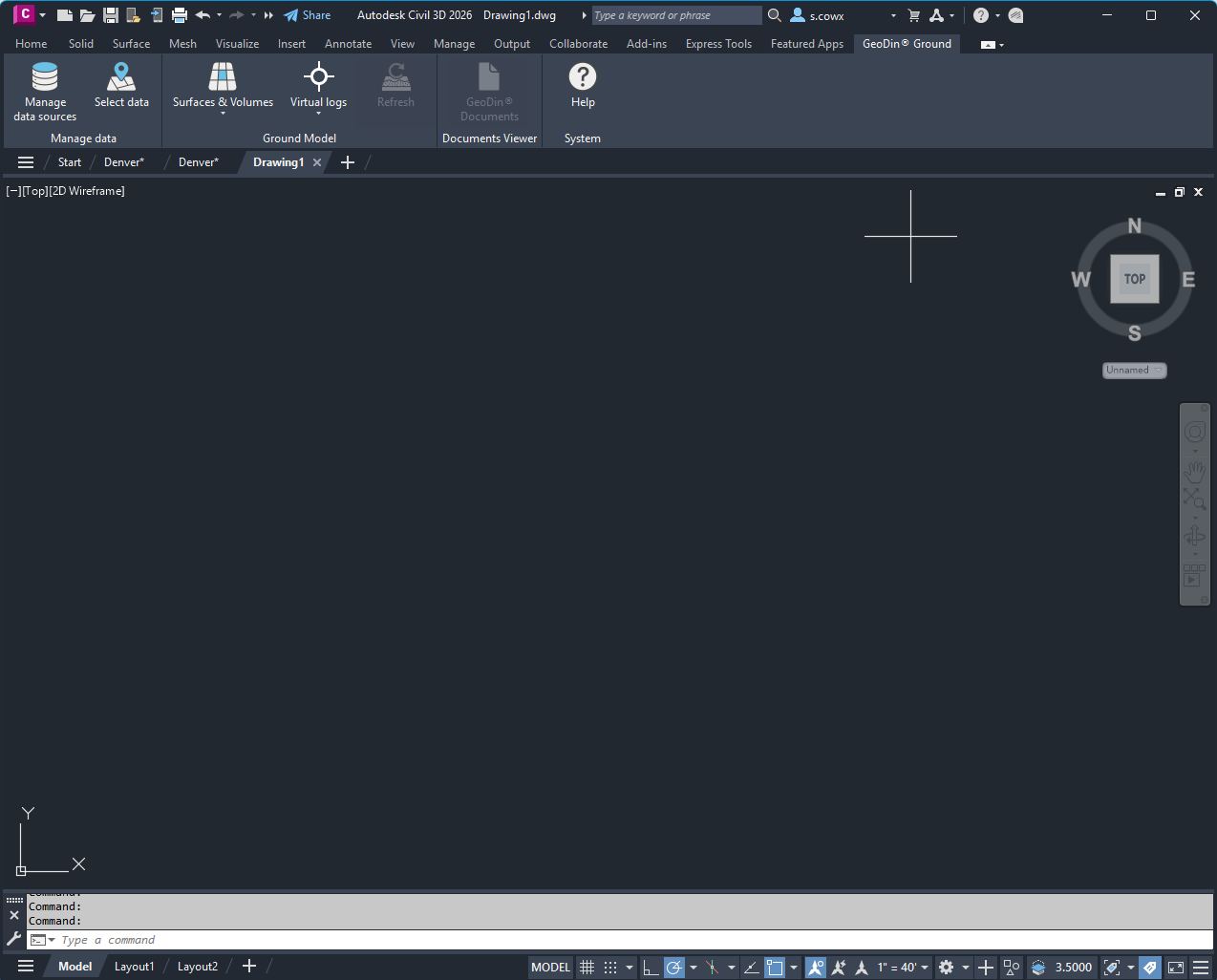Screen dimensions: 1217x980
Task: Click the Refresh ground model icon
Action: coord(395,76)
